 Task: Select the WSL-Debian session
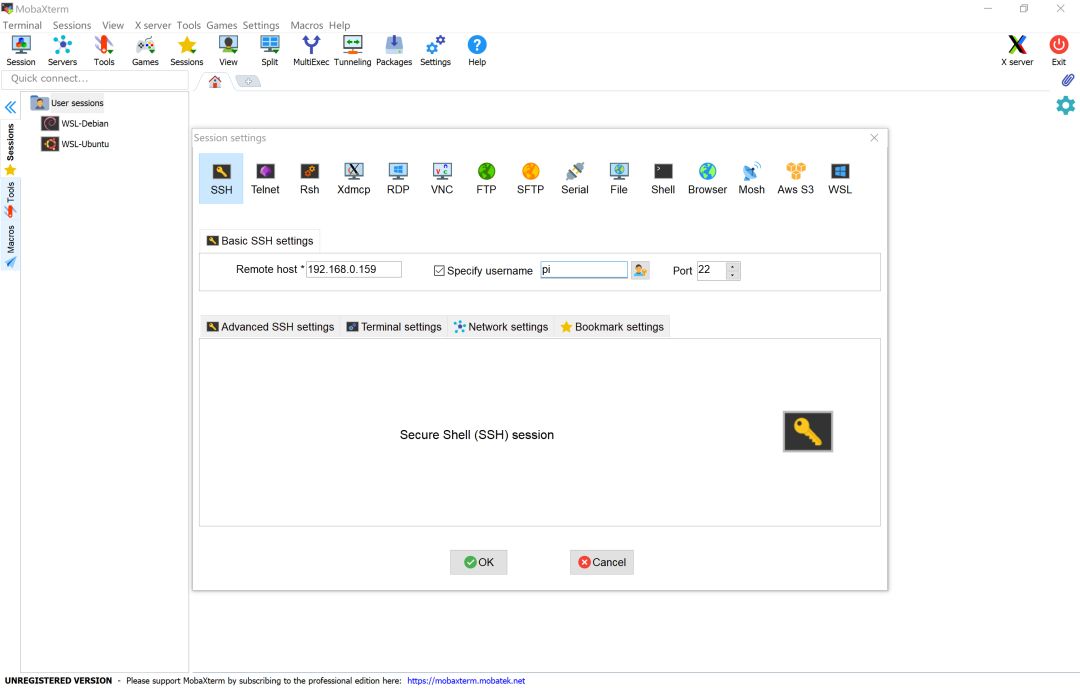tap(75, 123)
